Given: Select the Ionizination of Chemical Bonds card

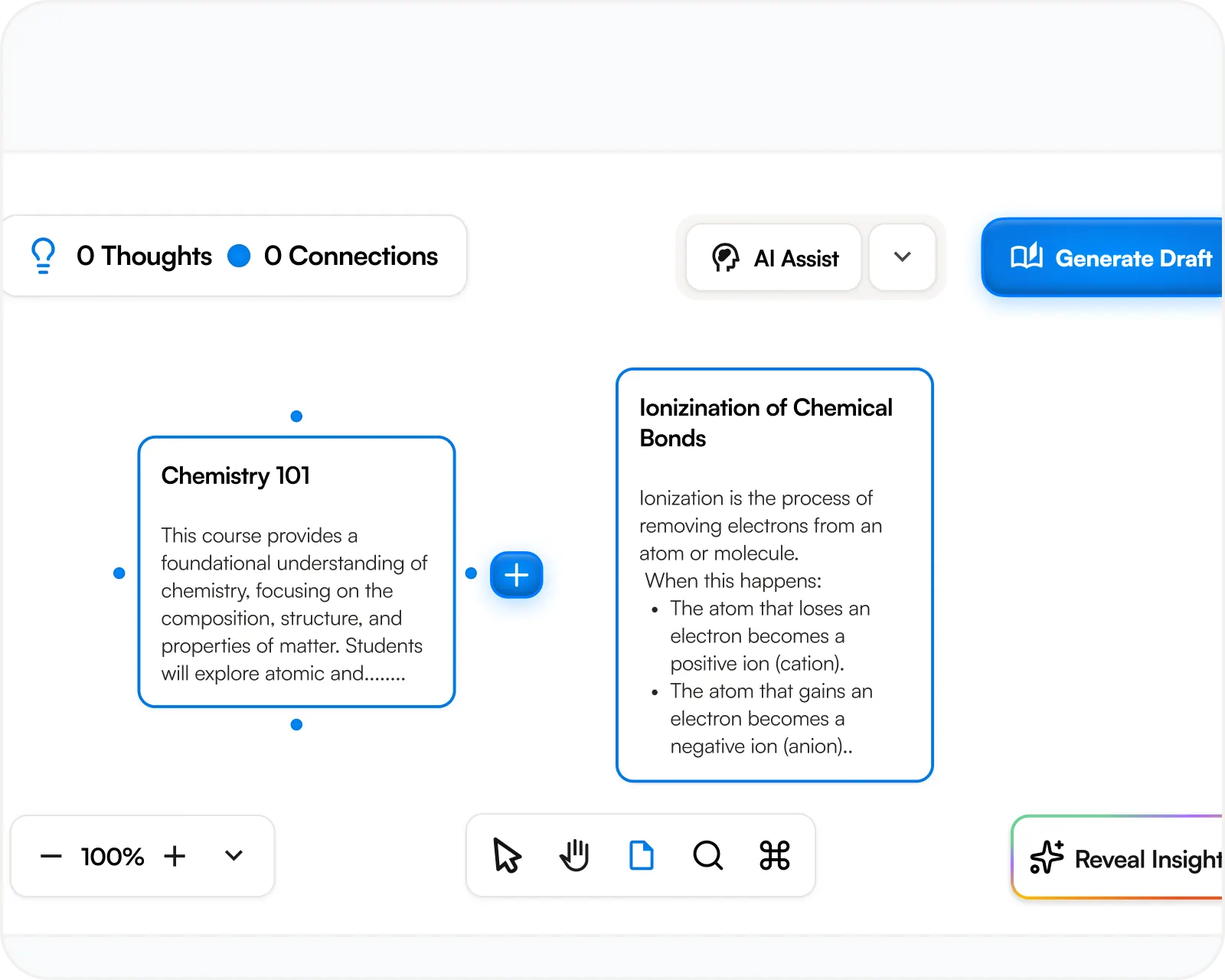Looking at the screenshot, I should 774,574.
